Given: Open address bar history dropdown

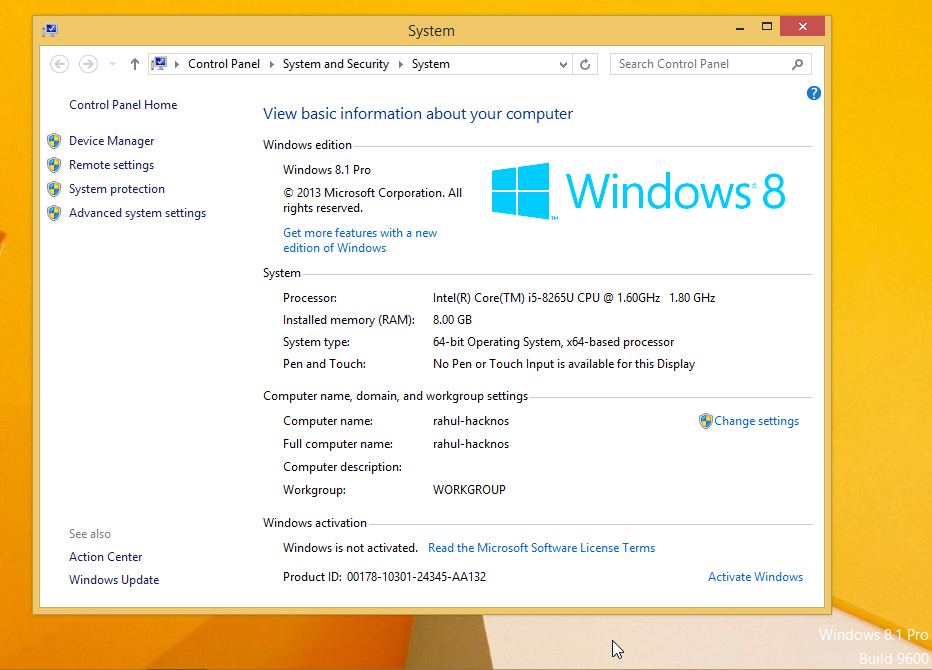Looking at the screenshot, I should coord(563,64).
